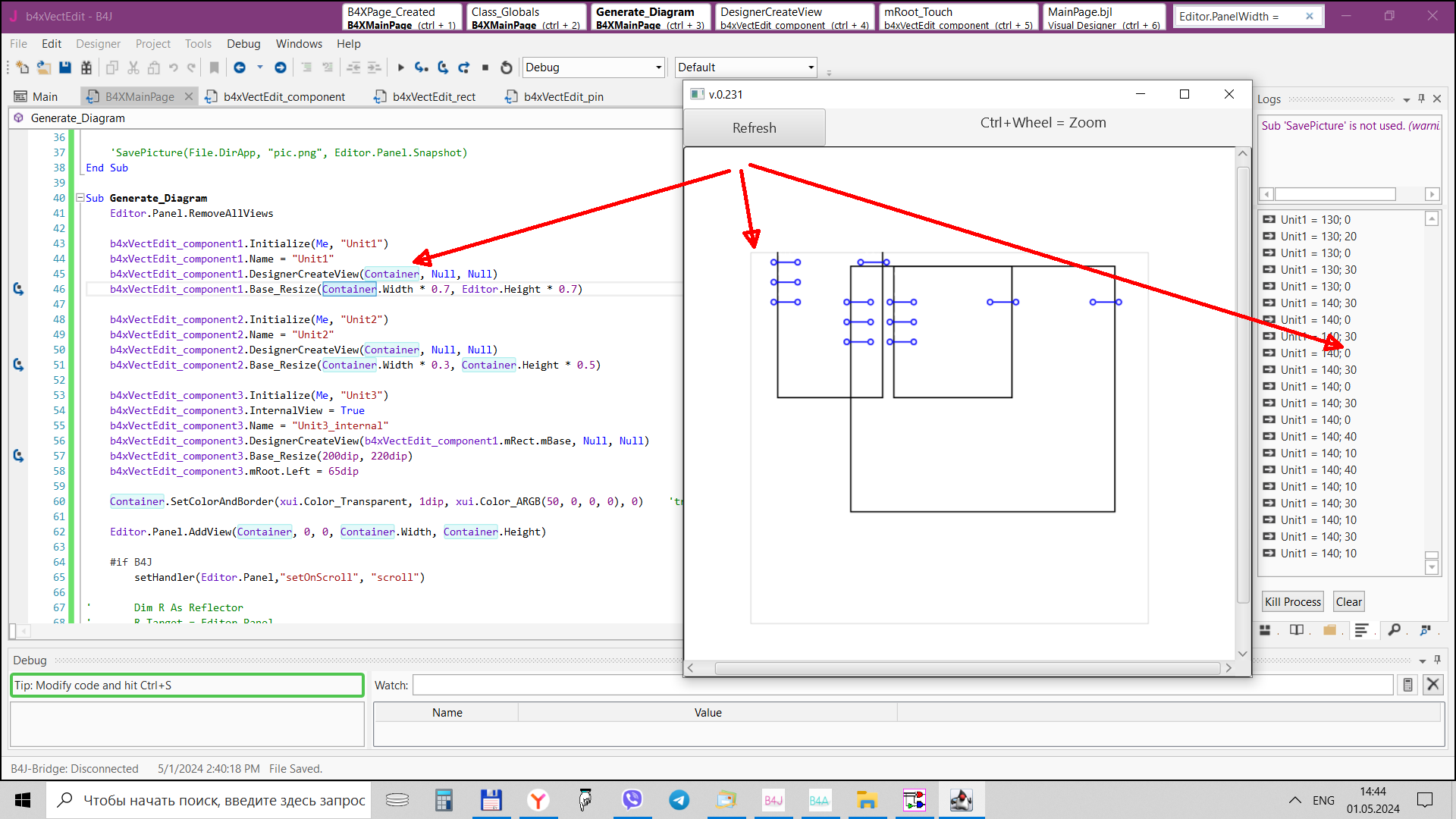The image size is (1456, 819).
Task: Open the Edit menu
Action: 52,44
